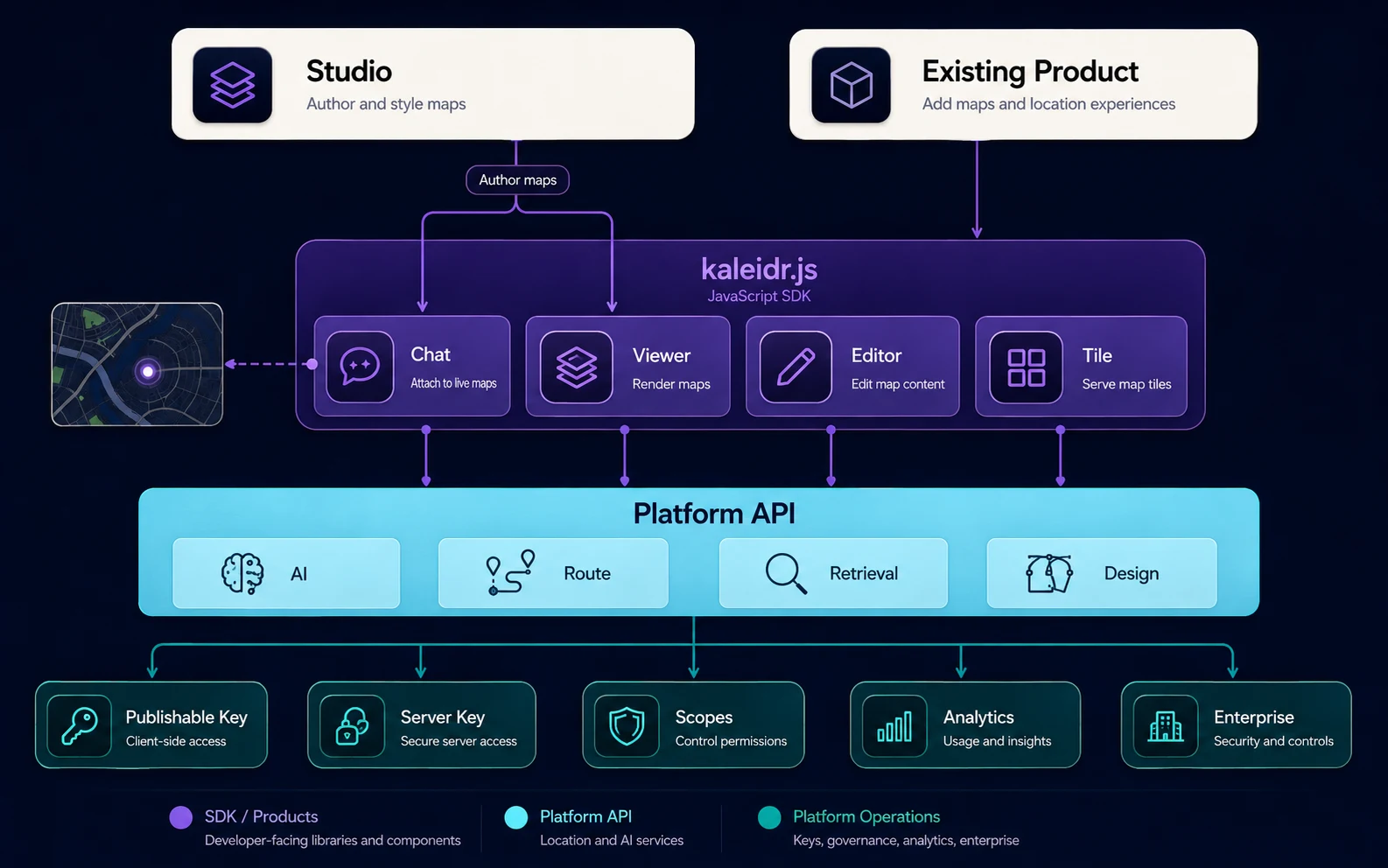Click the "Secure server access" text
Screen dimensions: 1388x868
pos(459,741)
